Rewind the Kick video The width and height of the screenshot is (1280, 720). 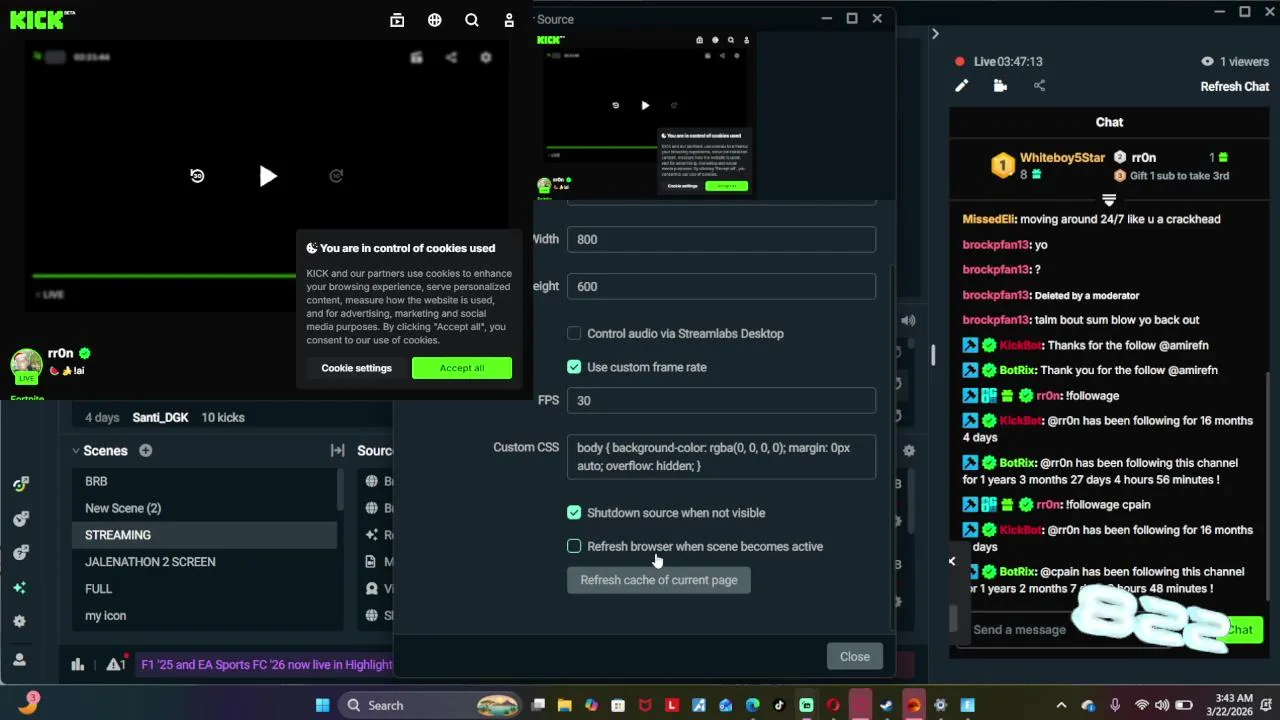click(x=197, y=176)
